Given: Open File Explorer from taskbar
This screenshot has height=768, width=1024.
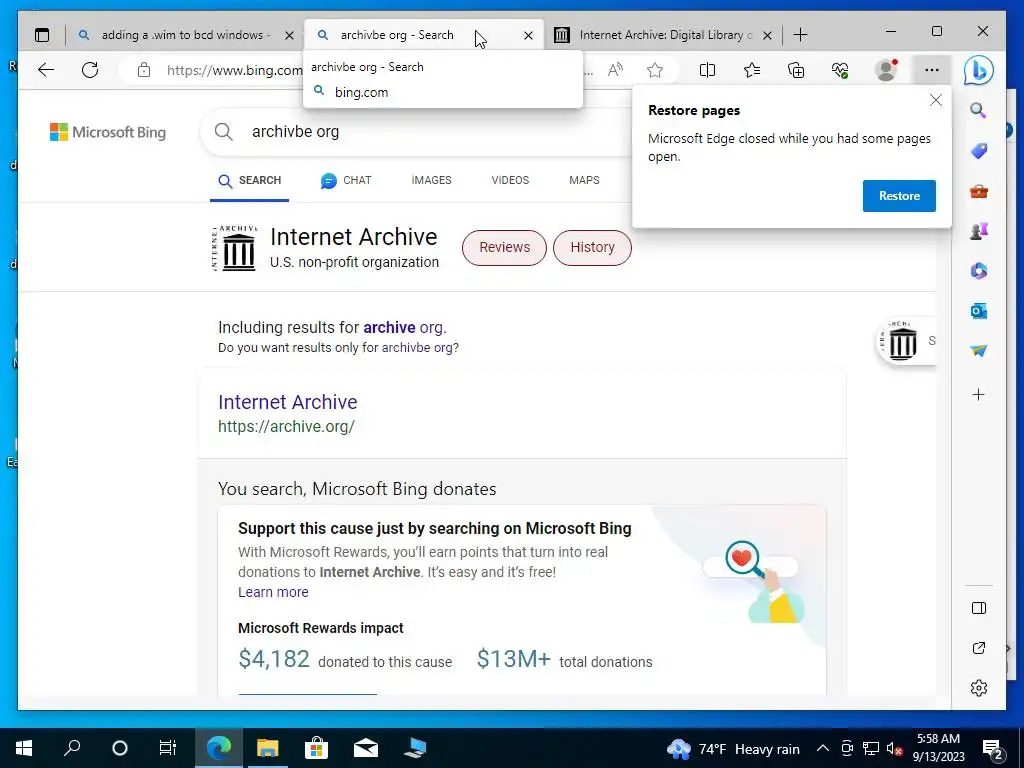Looking at the screenshot, I should 267,748.
